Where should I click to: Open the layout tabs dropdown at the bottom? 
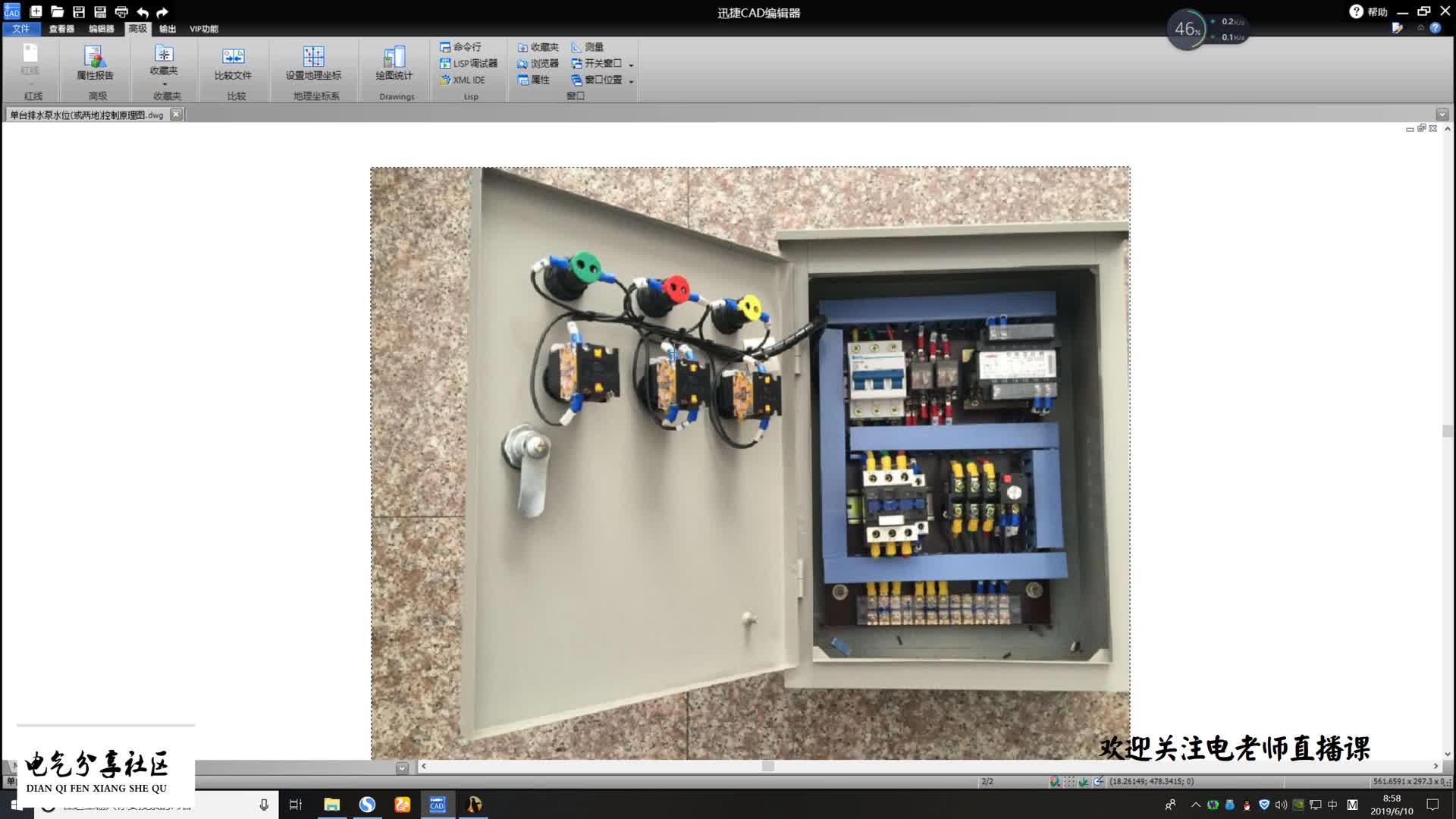point(402,767)
